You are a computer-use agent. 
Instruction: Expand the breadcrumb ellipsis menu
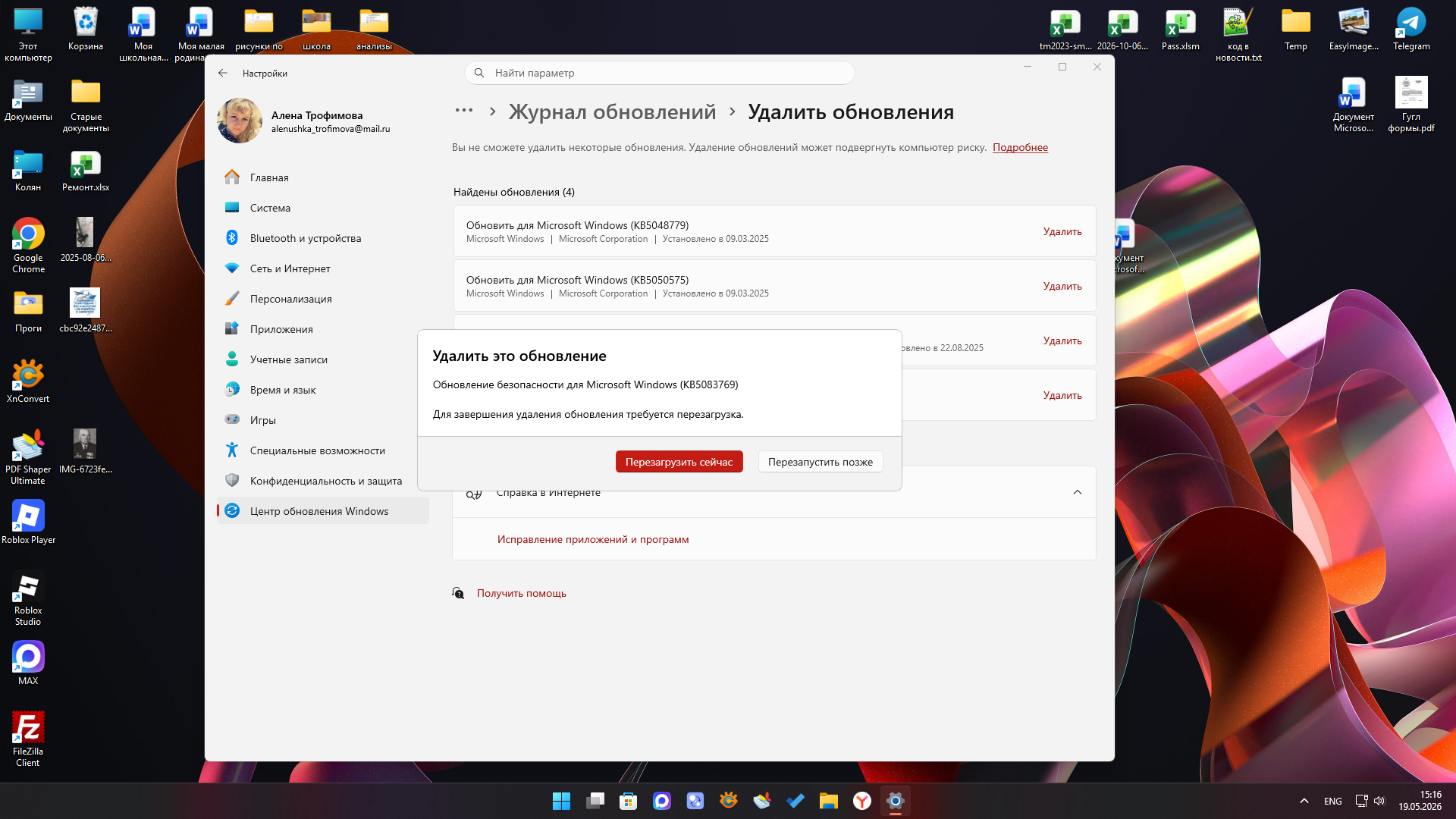click(x=464, y=111)
